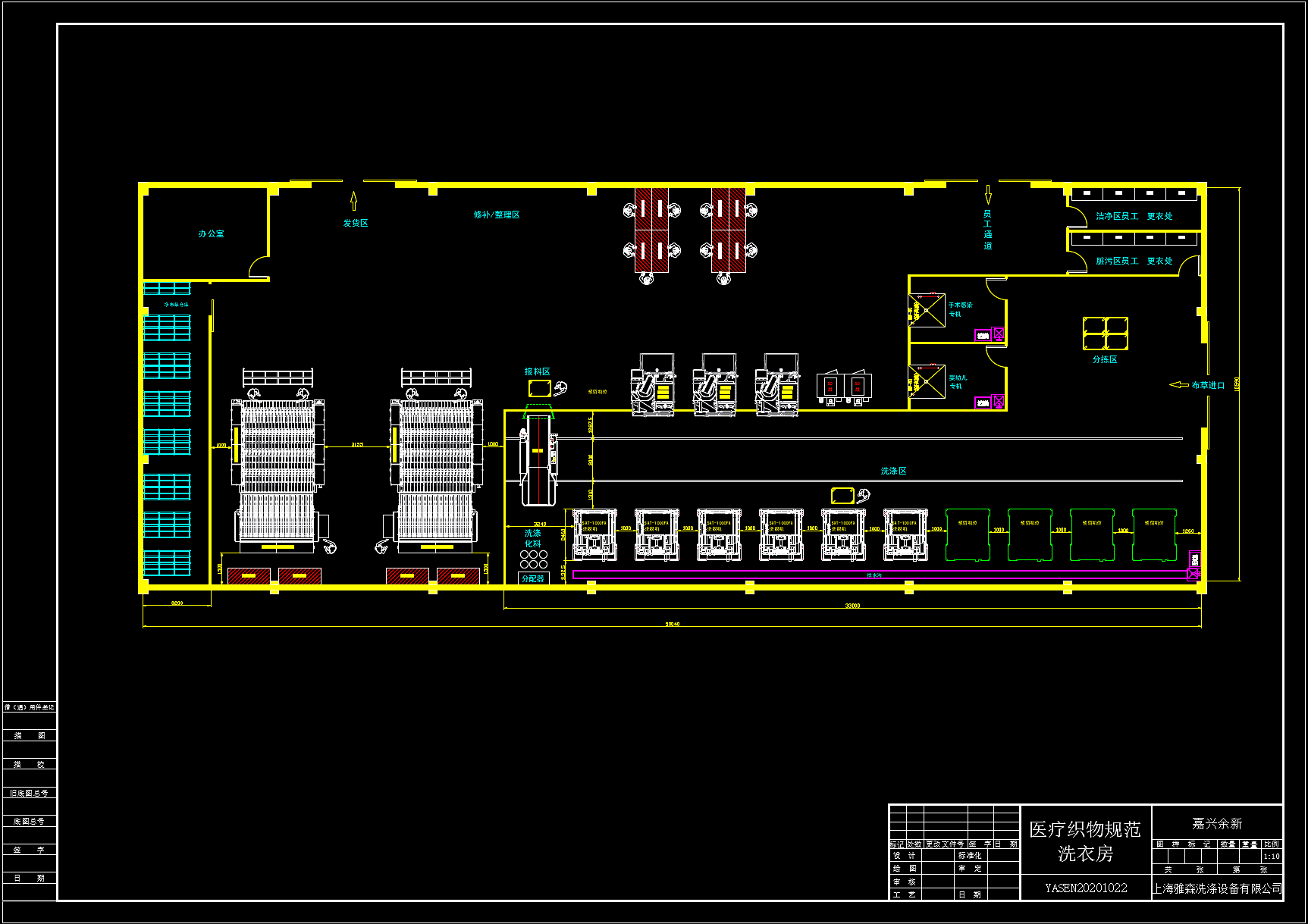Select the yellow cart symbol under 接料区
1308x924 pixels.
pyautogui.click(x=539, y=389)
